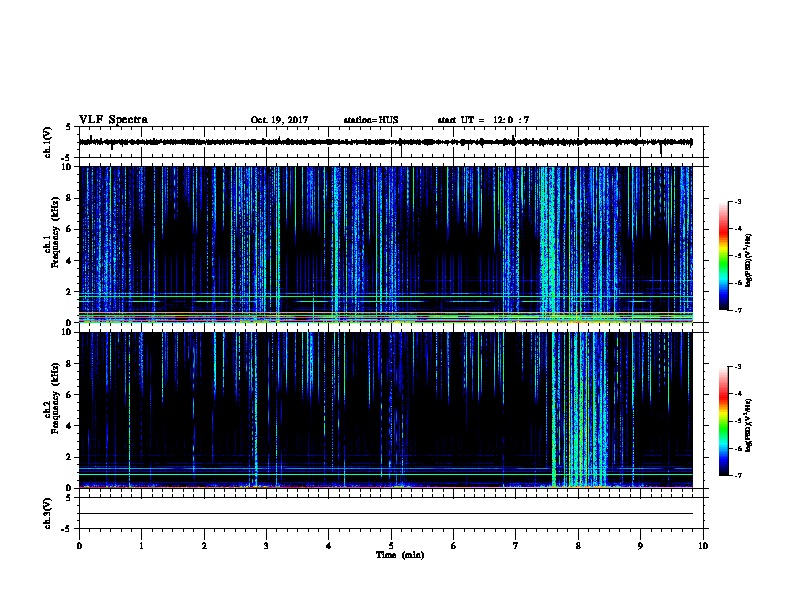Click the "VLF Spectra" plot title
Image resolution: width=792 pixels, height=612 pixels.
pyautogui.click(x=113, y=120)
